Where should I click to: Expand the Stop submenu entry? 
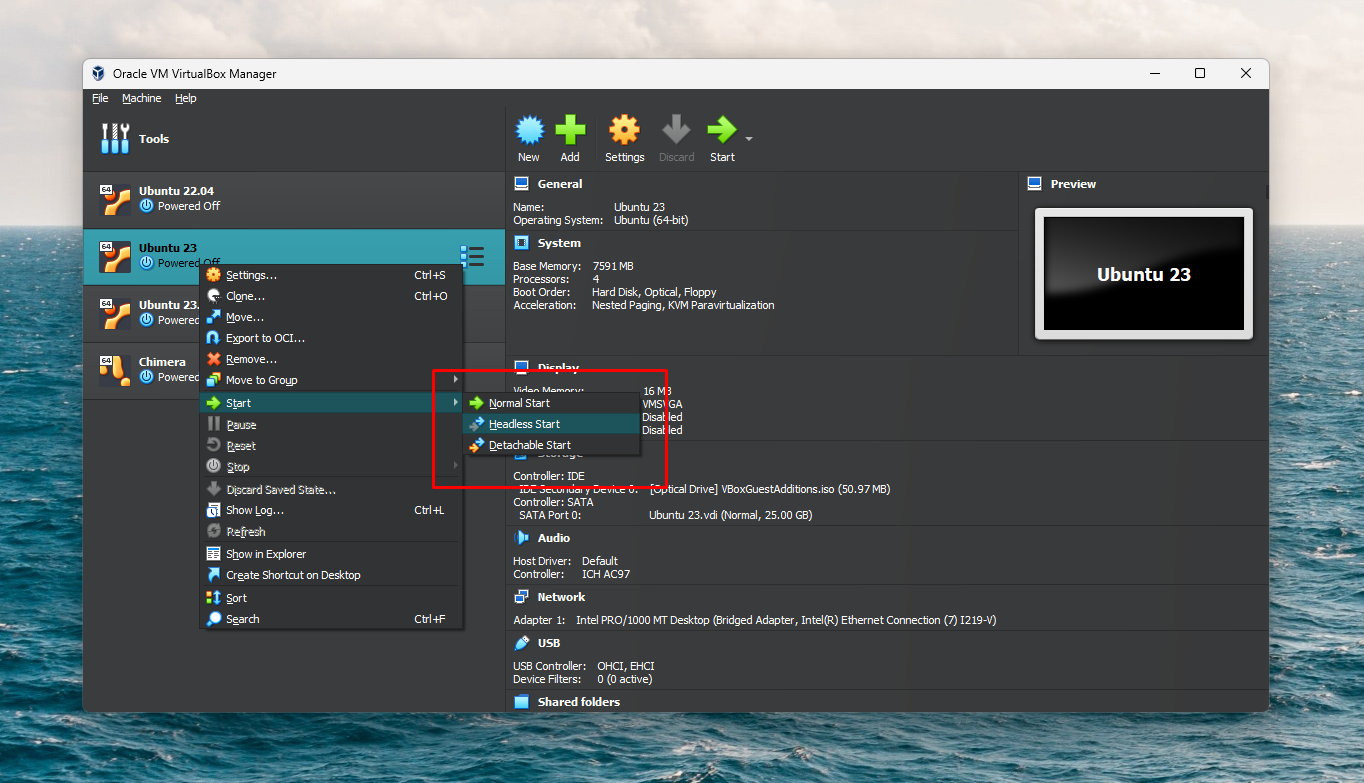pyautogui.click(x=331, y=467)
